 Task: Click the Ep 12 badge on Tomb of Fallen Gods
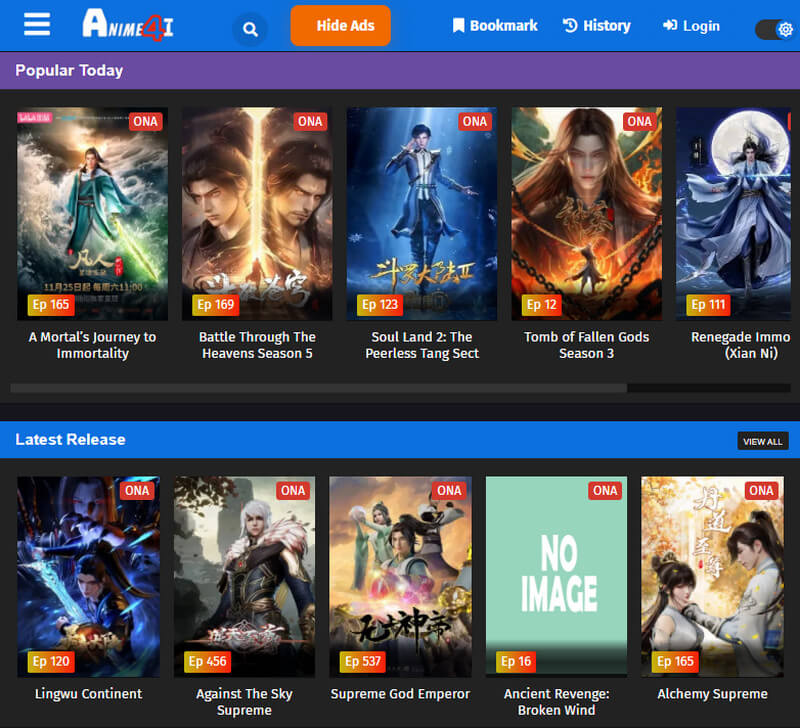pyautogui.click(x=542, y=305)
